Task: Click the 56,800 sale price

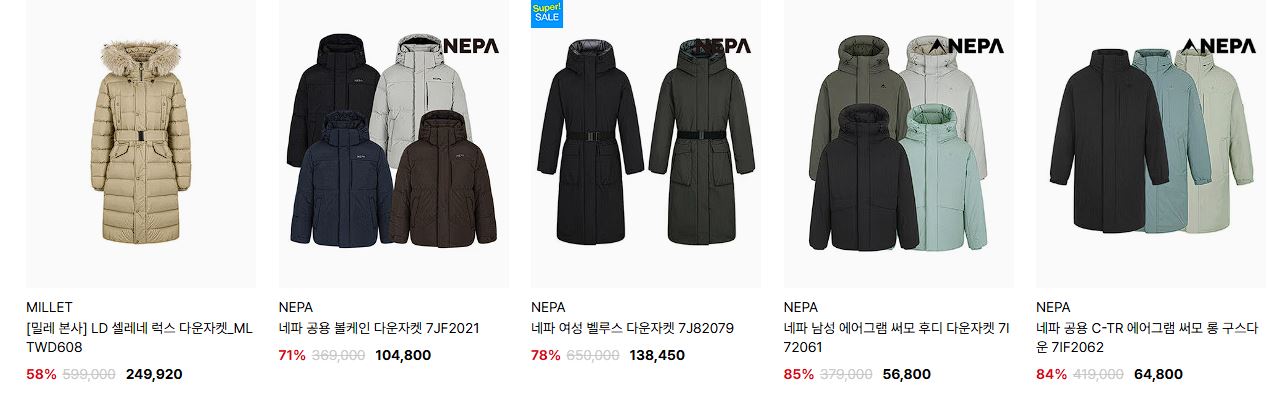Action: pos(905,374)
